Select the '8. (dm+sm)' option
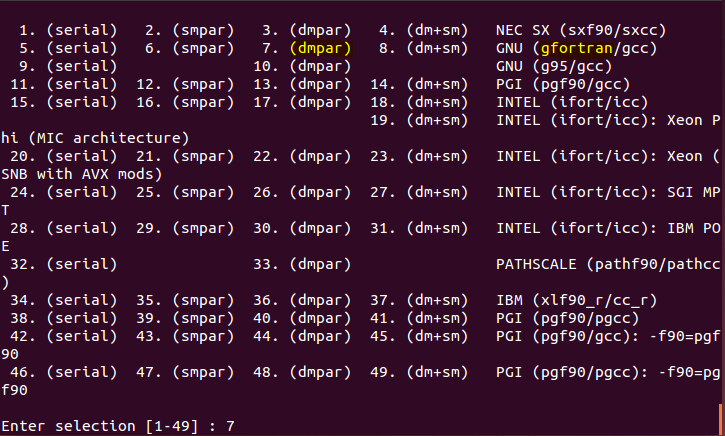725x436 pixels. [x=424, y=49]
